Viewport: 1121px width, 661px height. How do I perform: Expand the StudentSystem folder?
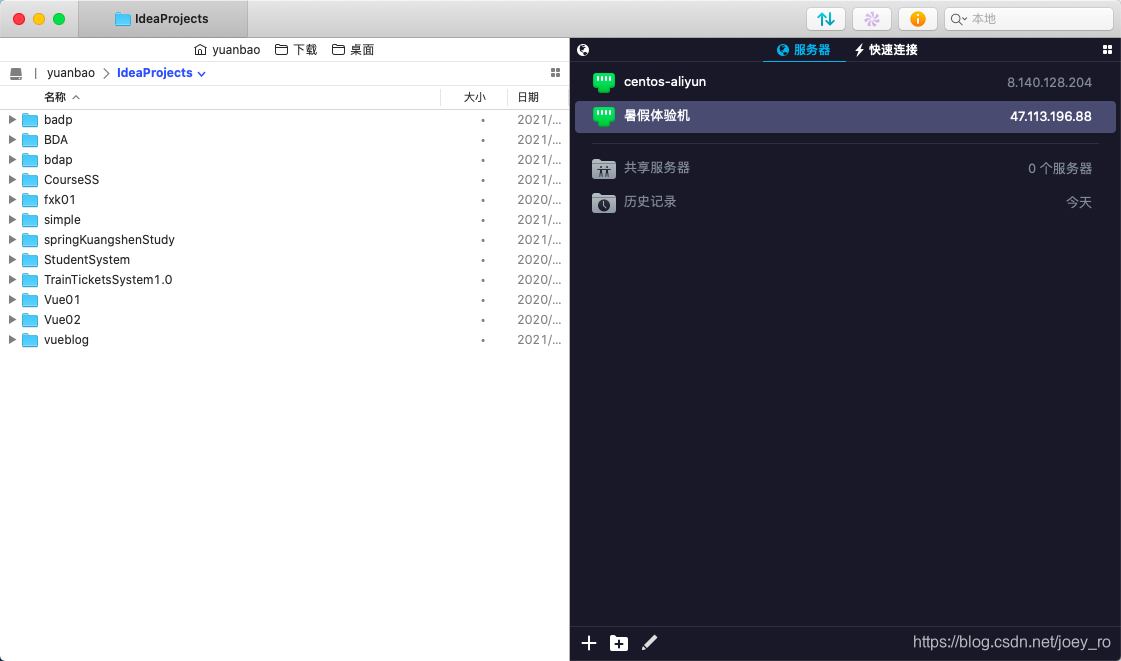click(12, 259)
